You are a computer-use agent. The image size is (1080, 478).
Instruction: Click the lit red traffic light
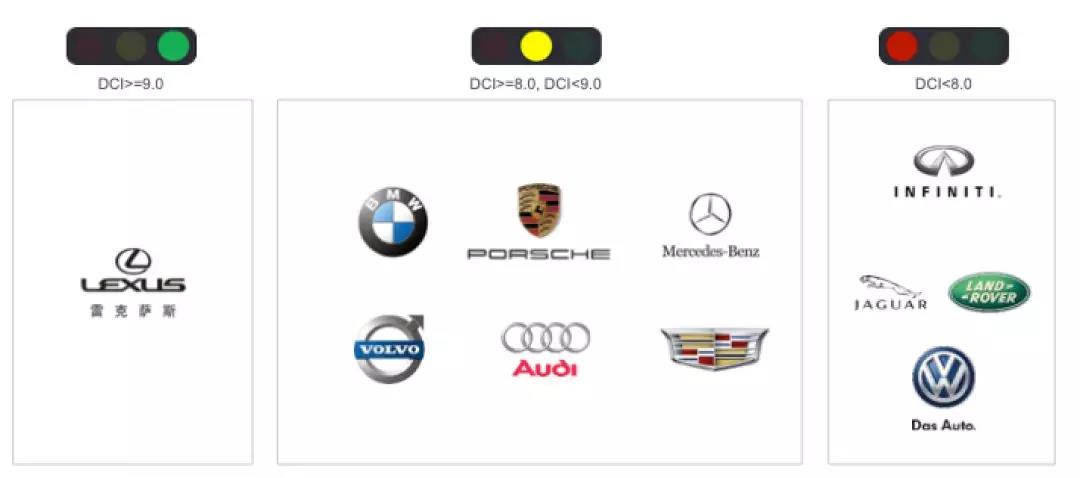pyautogui.click(x=902, y=46)
